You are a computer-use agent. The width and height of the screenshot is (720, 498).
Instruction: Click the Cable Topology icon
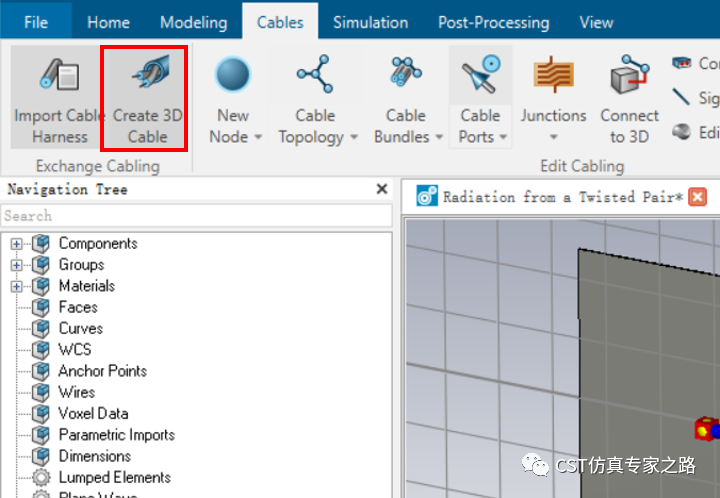[315, 74]
